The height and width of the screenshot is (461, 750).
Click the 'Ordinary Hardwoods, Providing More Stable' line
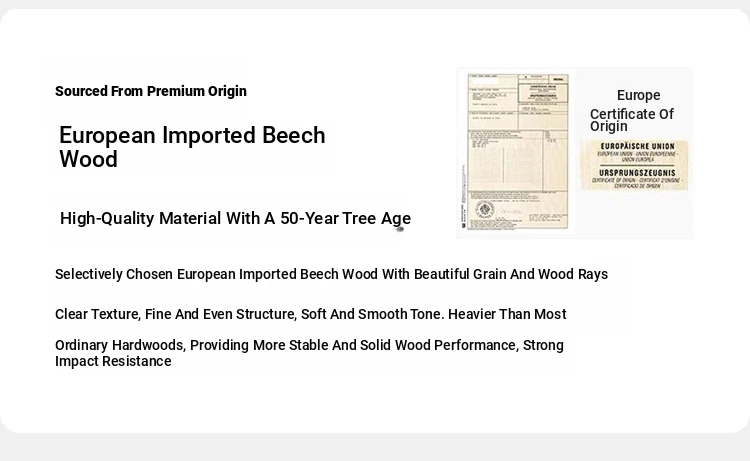click(x=309, y=345)
